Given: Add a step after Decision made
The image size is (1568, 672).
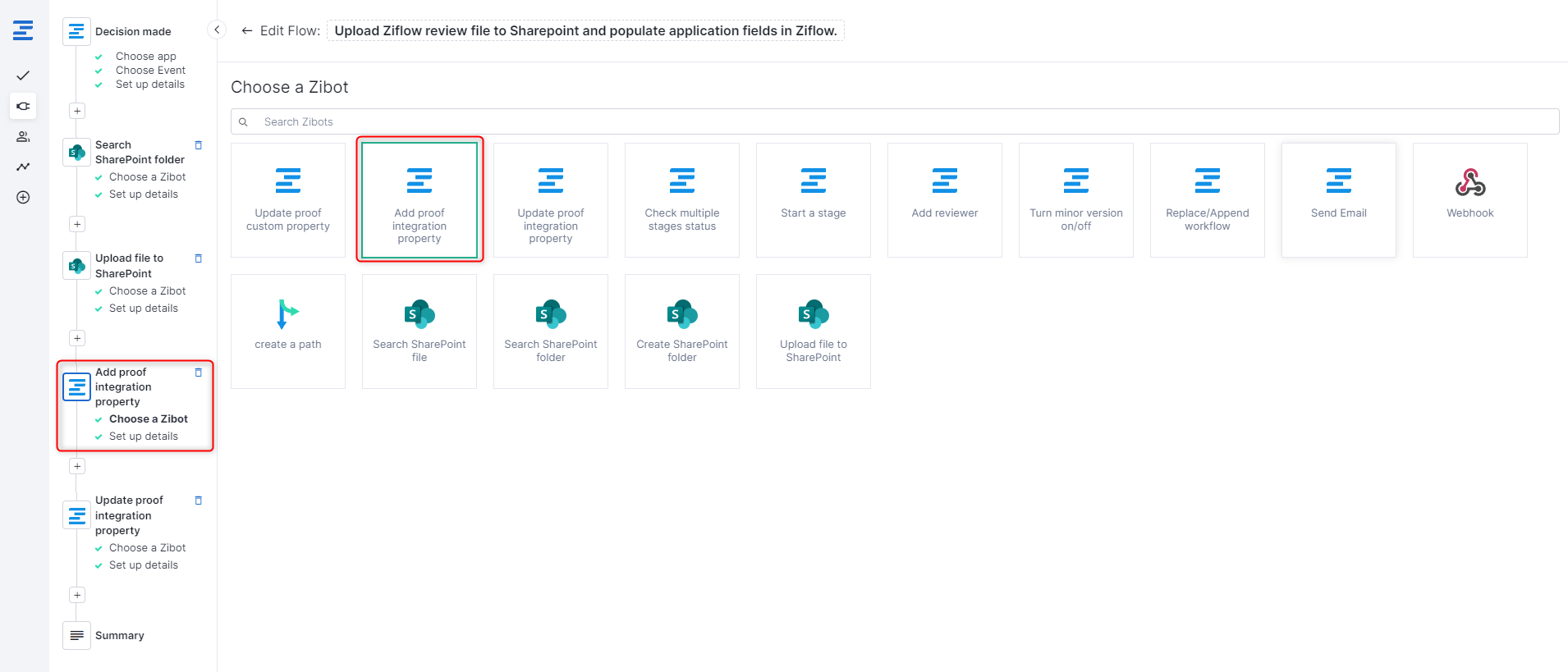Looking at the screenshot, I should click(x=77, y=111).
